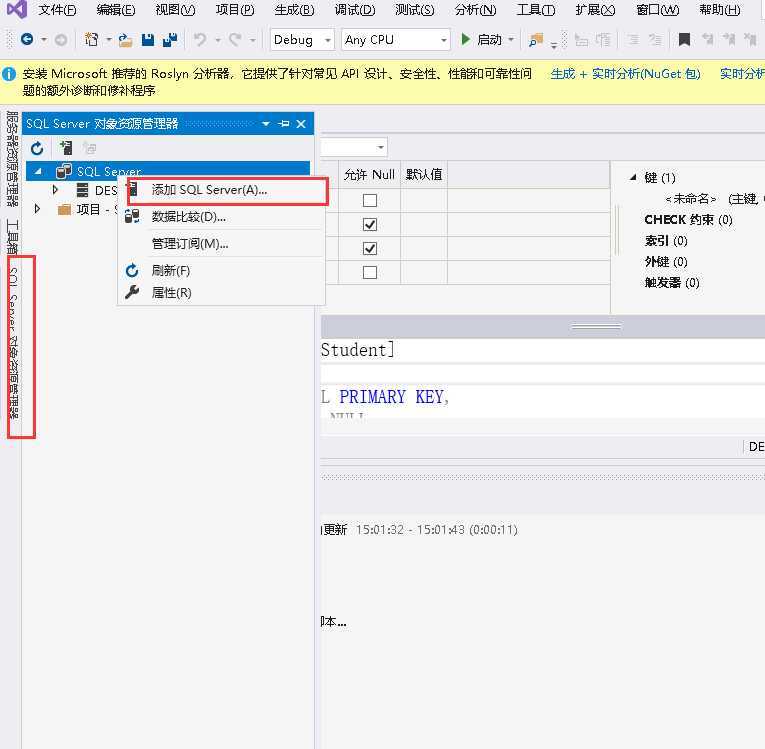Open the 编辑(E) menu
The height and width of the screenshot is (749, 765).
(x=116, y=10)
